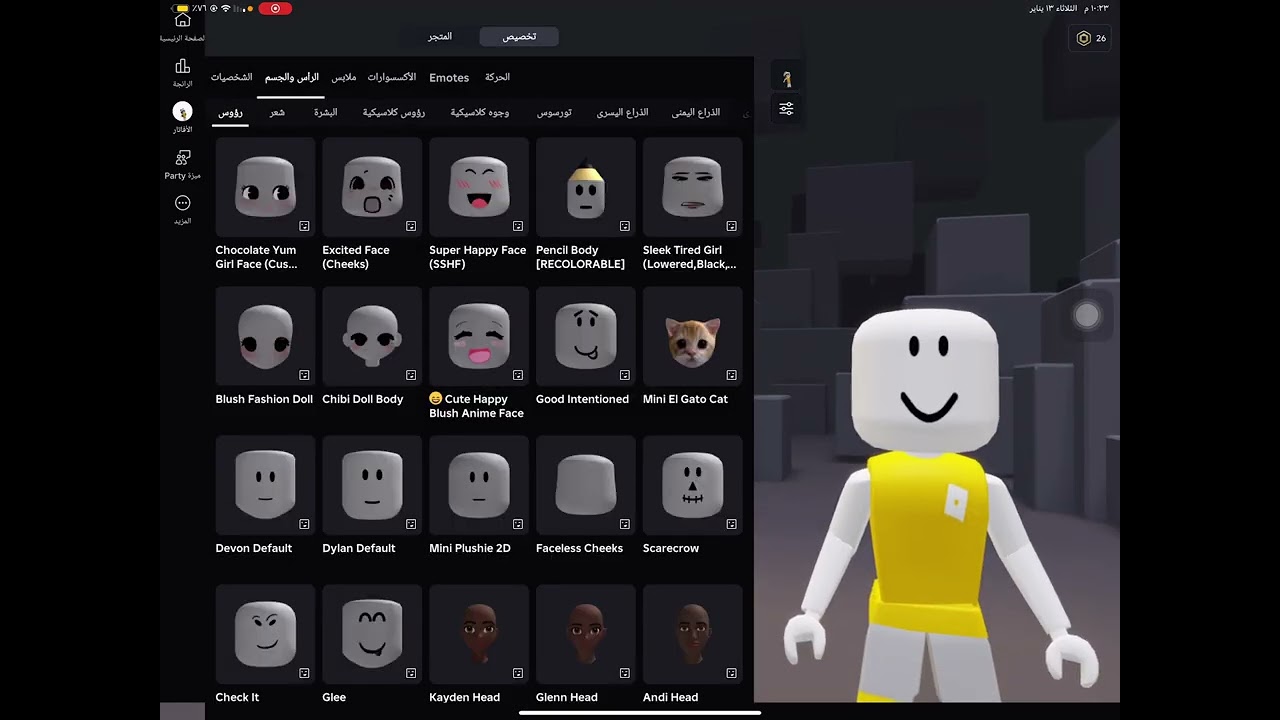Open the Charts section in the sidebar
This screenshot has width=1280, height=720.
[x=182, y=66]
